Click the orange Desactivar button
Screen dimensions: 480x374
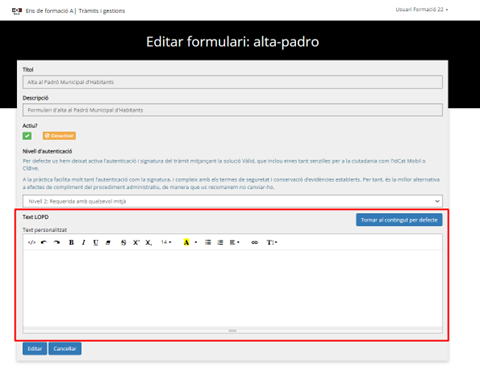pos(59,136)
